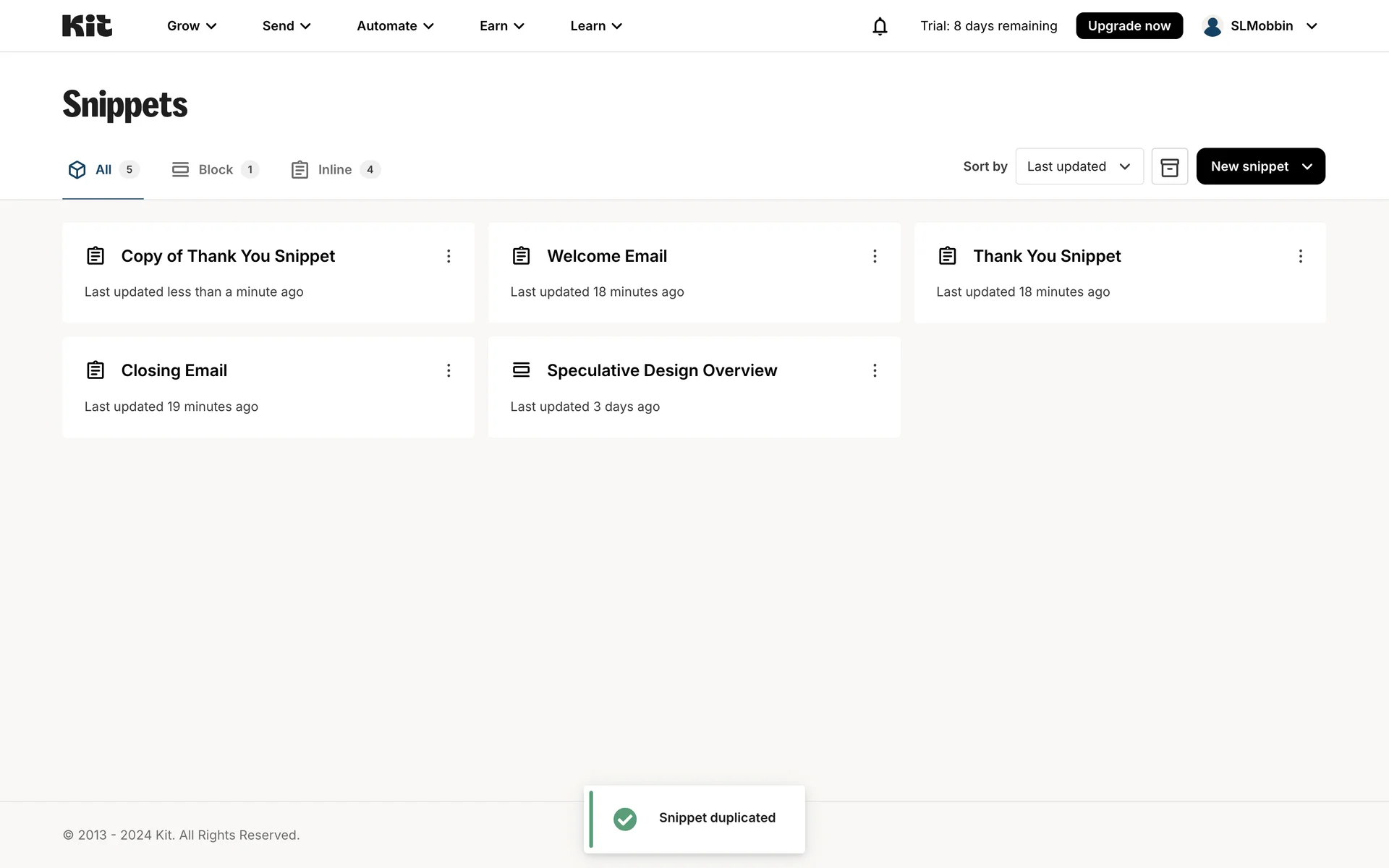Image resolution: width=1389 pixels, height=868 pixels.
Task: Open the New snippet dropdown
Action: point(1260,166)
